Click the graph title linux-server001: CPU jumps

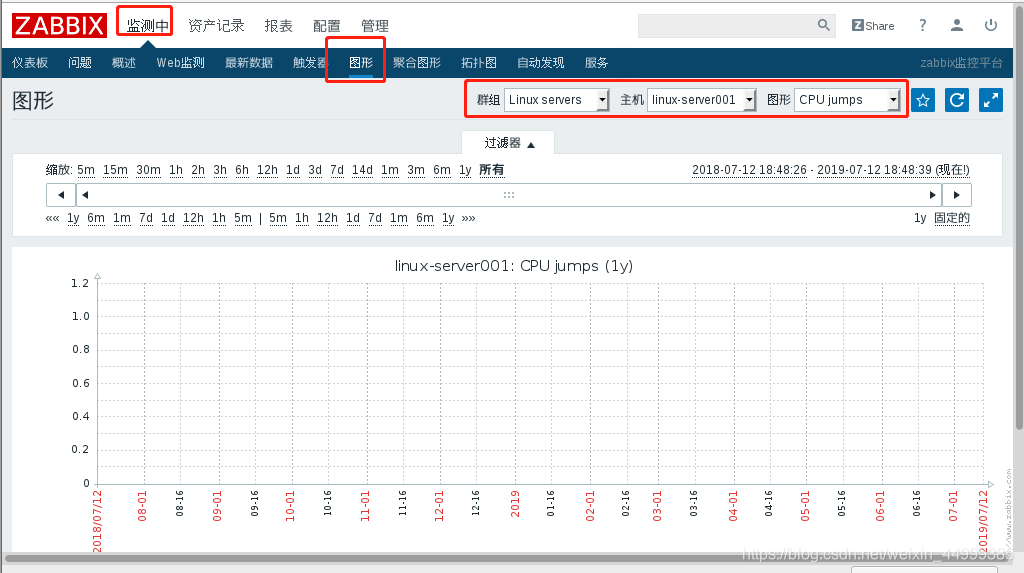(x=513, y=266)
